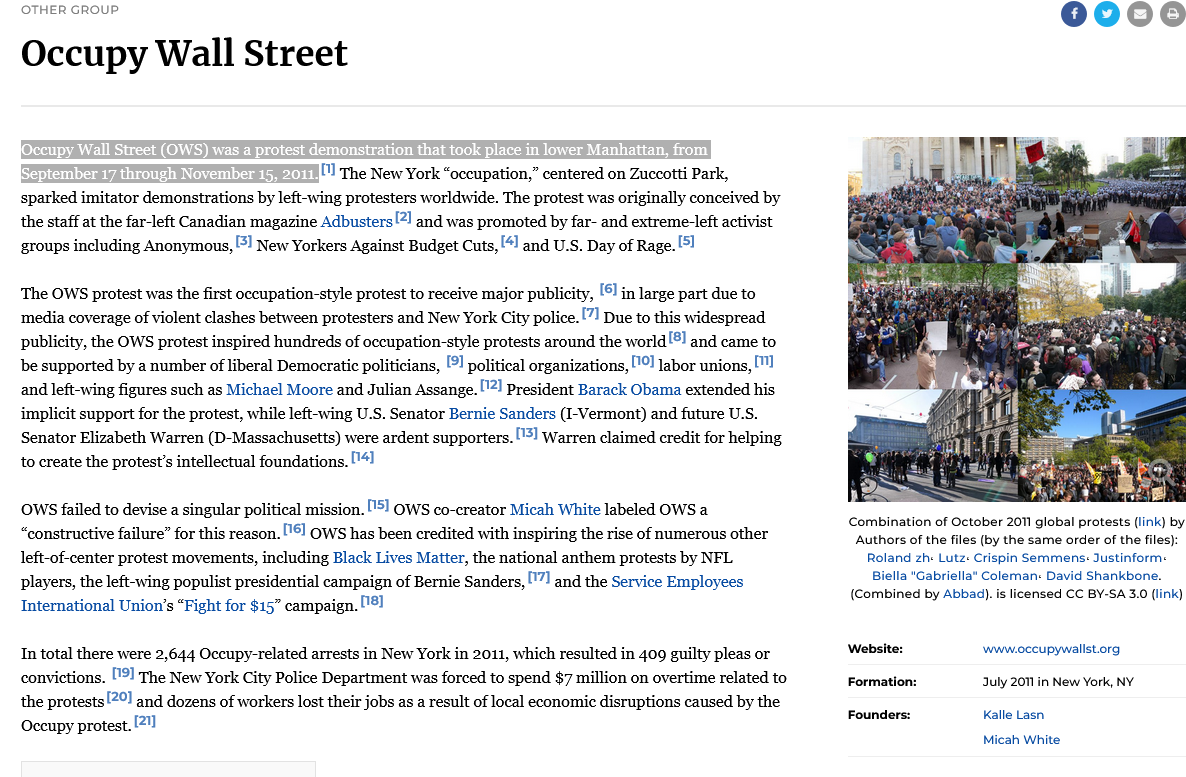The height and width of the screenshot is (777, 1186).
Task: Open the Michael Moore link
Action: pos(279,390)
